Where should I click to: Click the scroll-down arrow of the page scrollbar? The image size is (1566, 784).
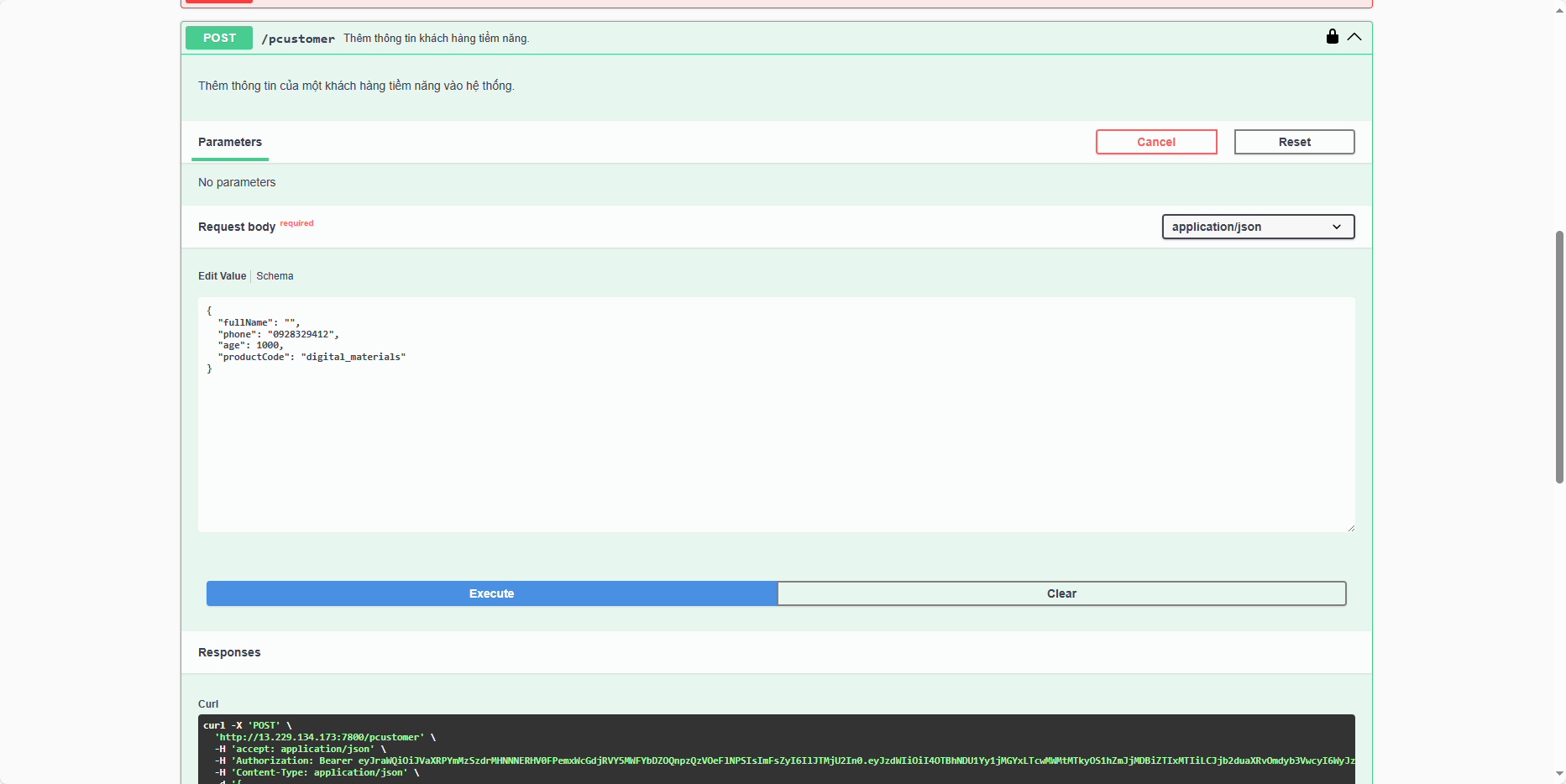click(x=1559, y=774)
